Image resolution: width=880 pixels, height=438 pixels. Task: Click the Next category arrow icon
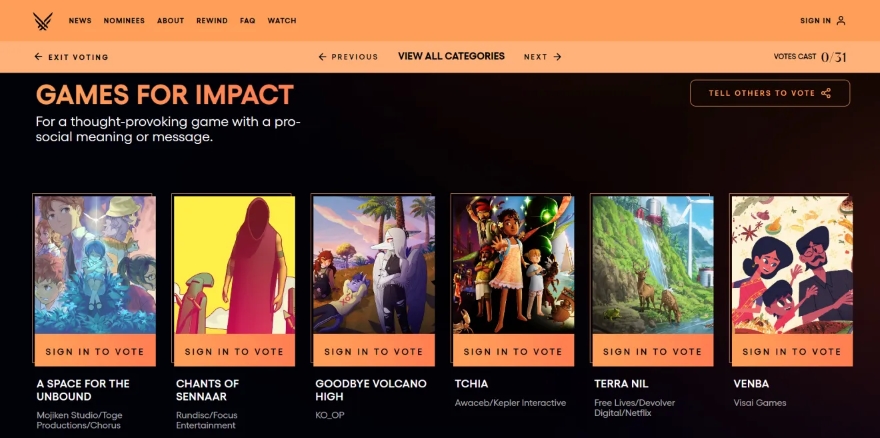point(557,57)
